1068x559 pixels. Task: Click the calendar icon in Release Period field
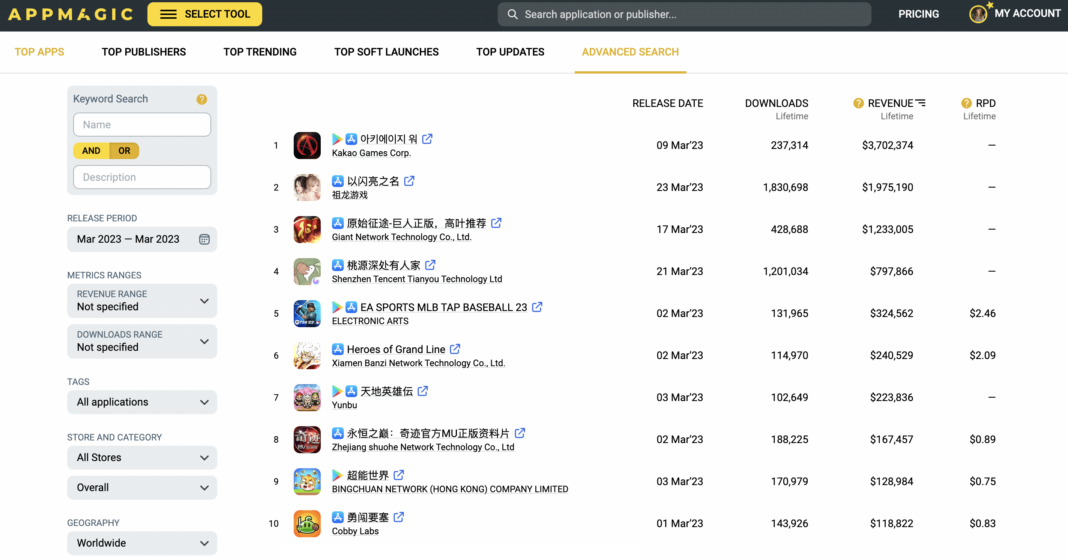coord(204,240)
